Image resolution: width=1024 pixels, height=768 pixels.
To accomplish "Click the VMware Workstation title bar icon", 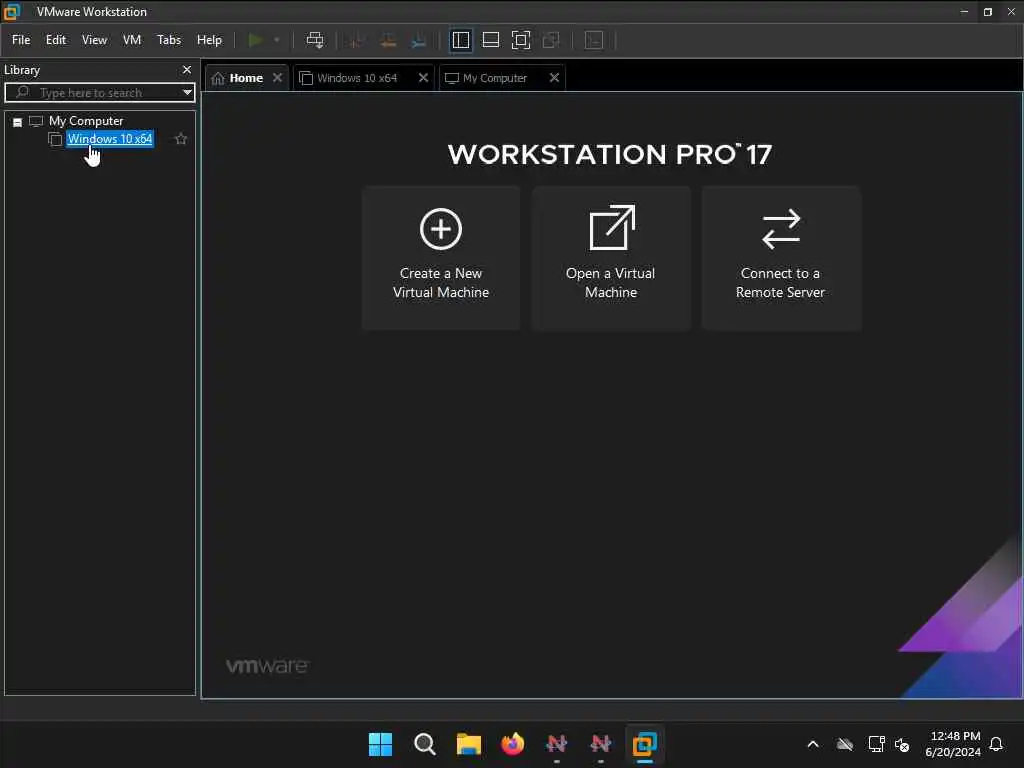I will point(12,12).
